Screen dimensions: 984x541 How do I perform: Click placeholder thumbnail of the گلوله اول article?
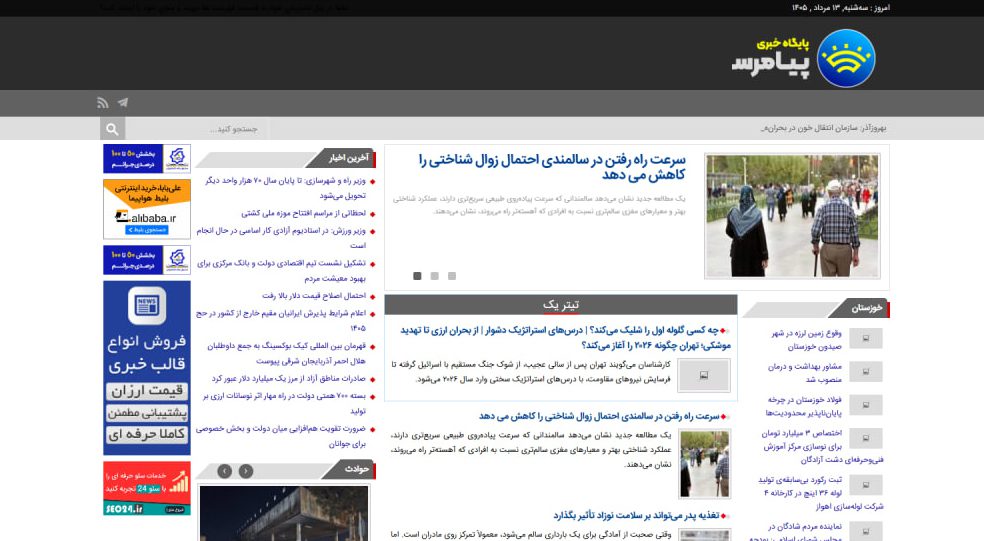(704, 375)
